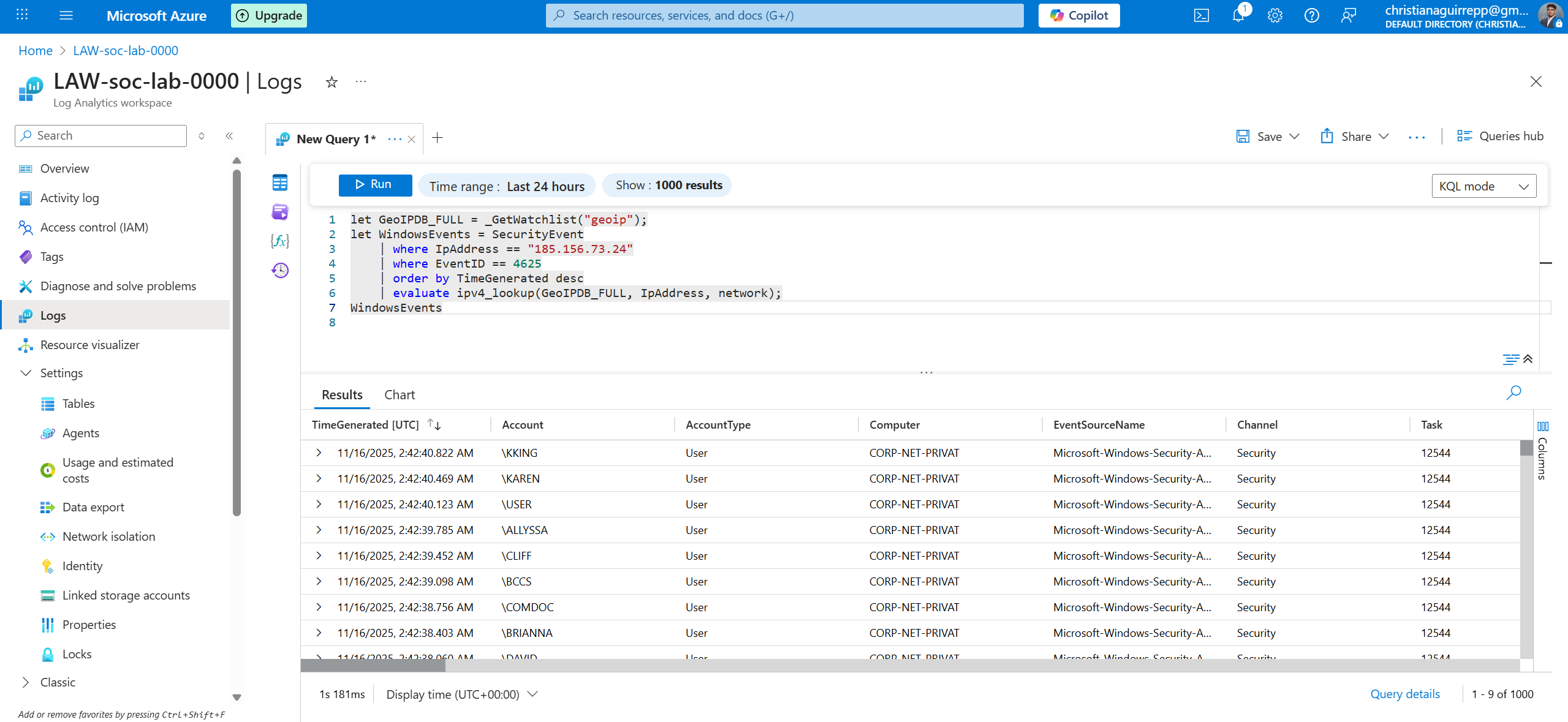Screen dimensions: 1568x722
Task: Open Query details
Action: 1404,694
